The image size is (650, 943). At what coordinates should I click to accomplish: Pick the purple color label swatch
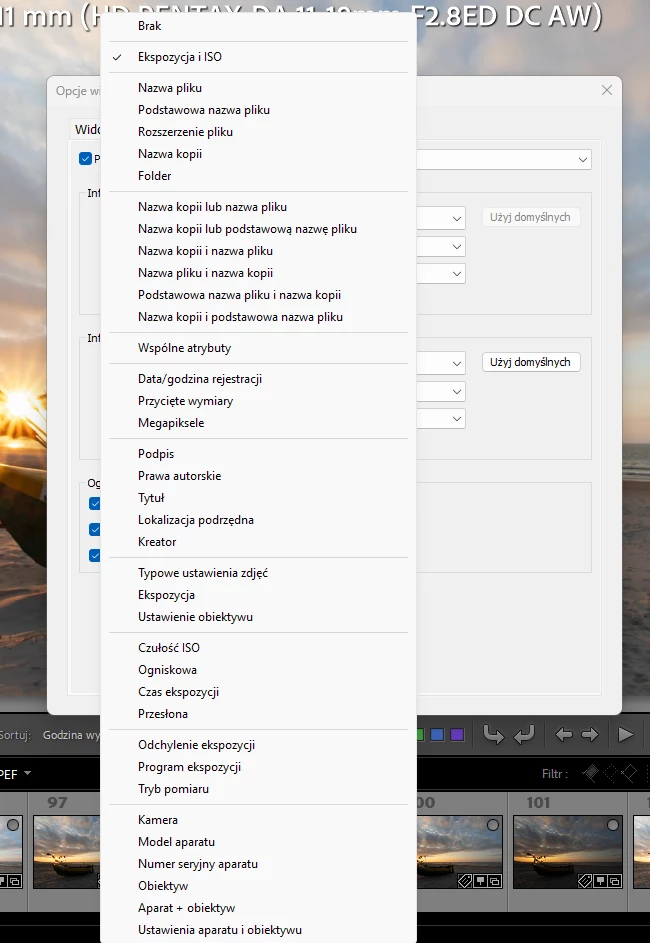click(458, 734)
